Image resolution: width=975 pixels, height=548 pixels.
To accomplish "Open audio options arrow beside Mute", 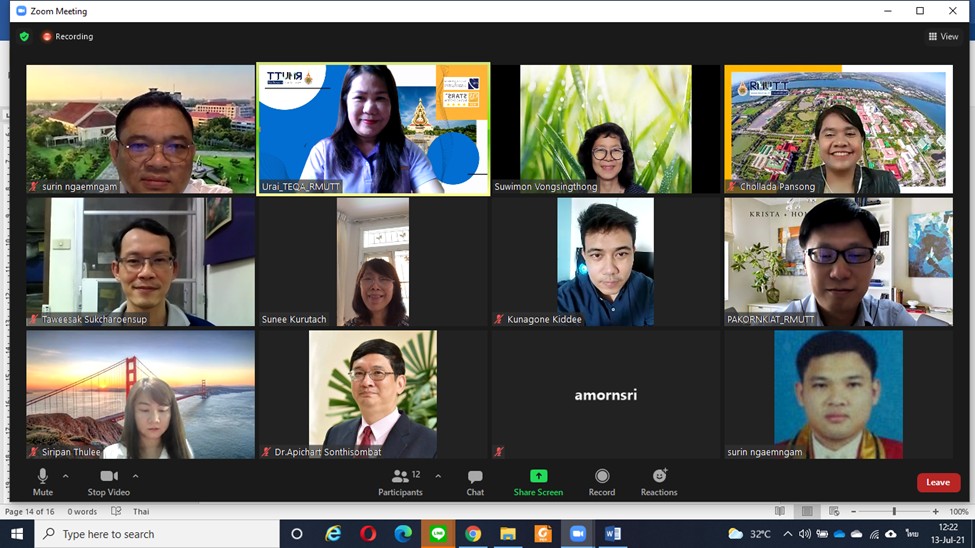I will (x=65, y=476).
